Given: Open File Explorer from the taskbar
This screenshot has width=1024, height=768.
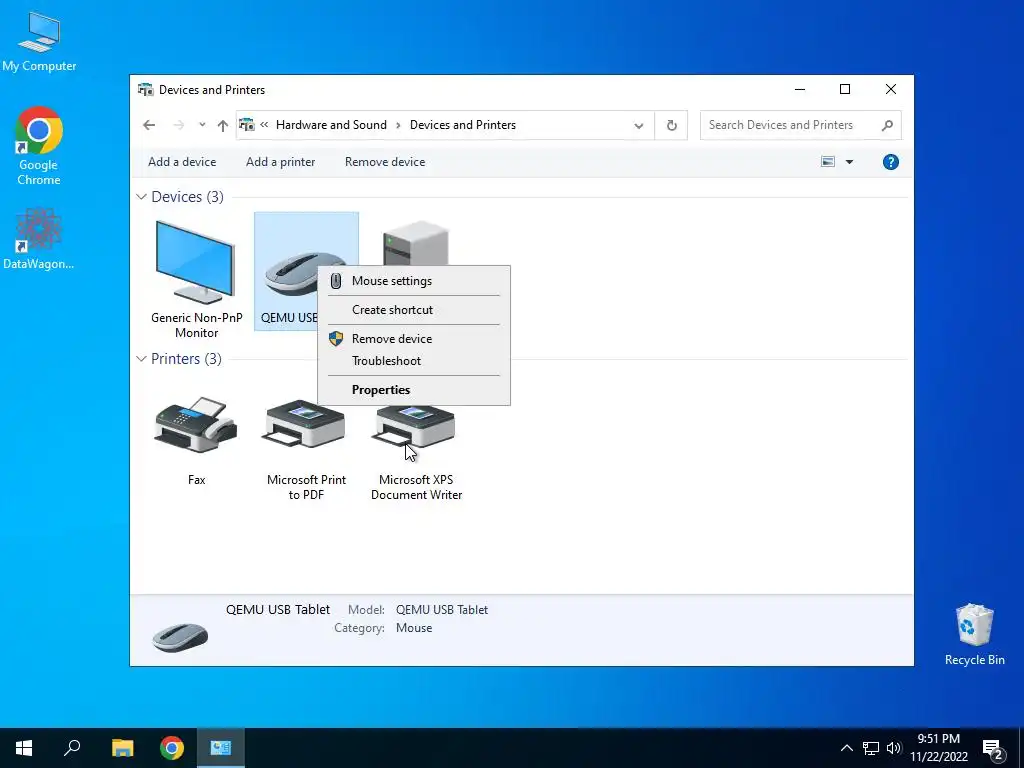Looking at the screenshot, I should click(122, 748).
